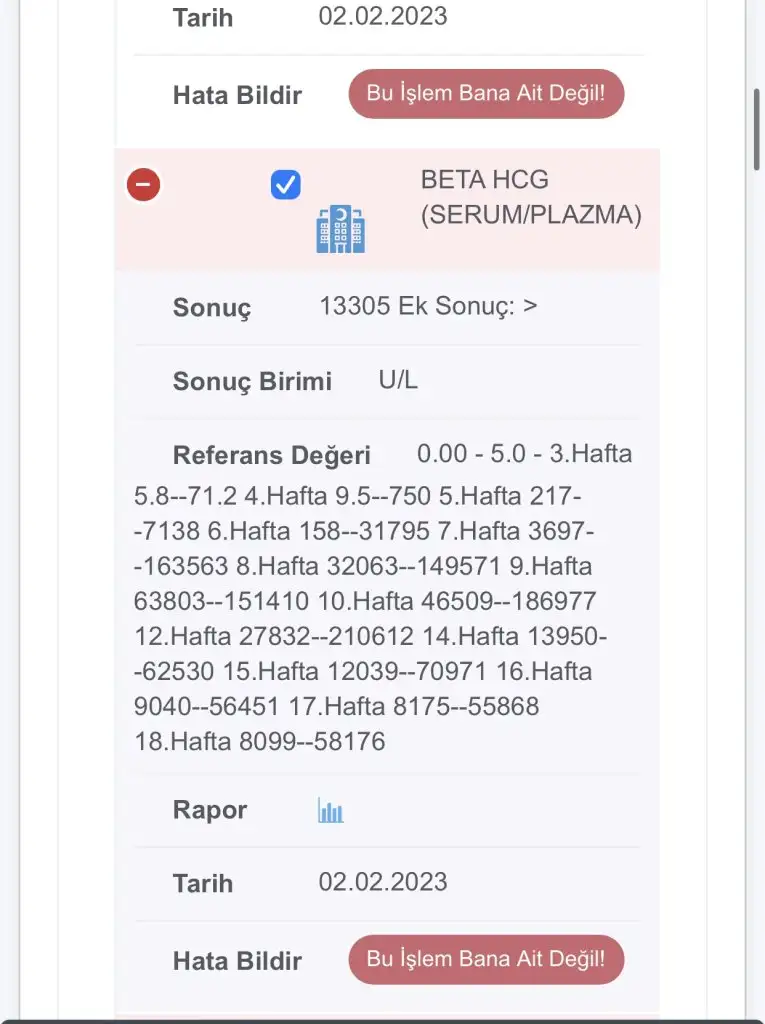Click the 'Sonuç Birimi' label
The height and width of the screenshot is (1024, 765).
click(x=252, y=382)
